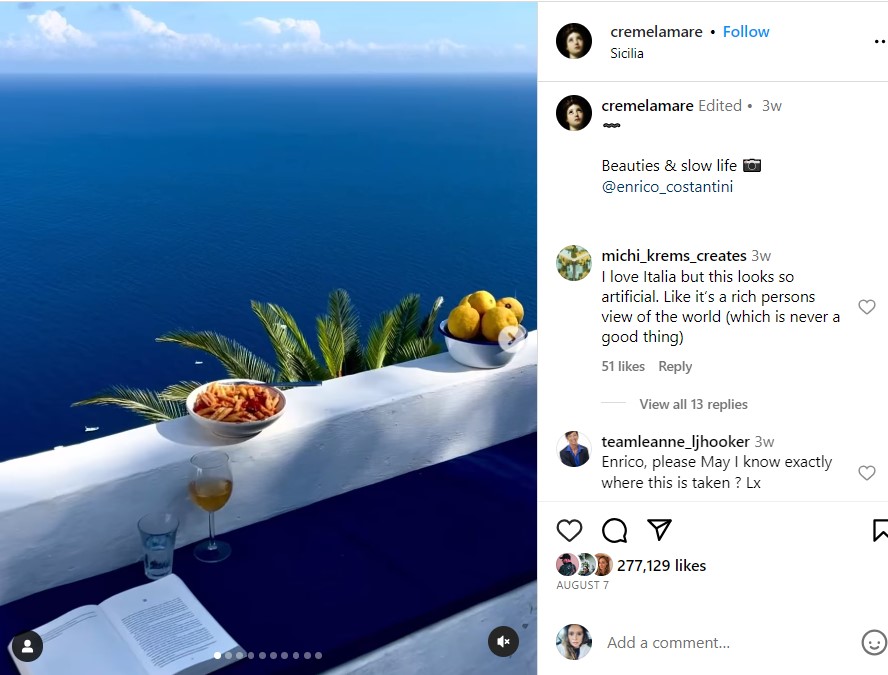Open Sicilia location link

coord(626,53)
